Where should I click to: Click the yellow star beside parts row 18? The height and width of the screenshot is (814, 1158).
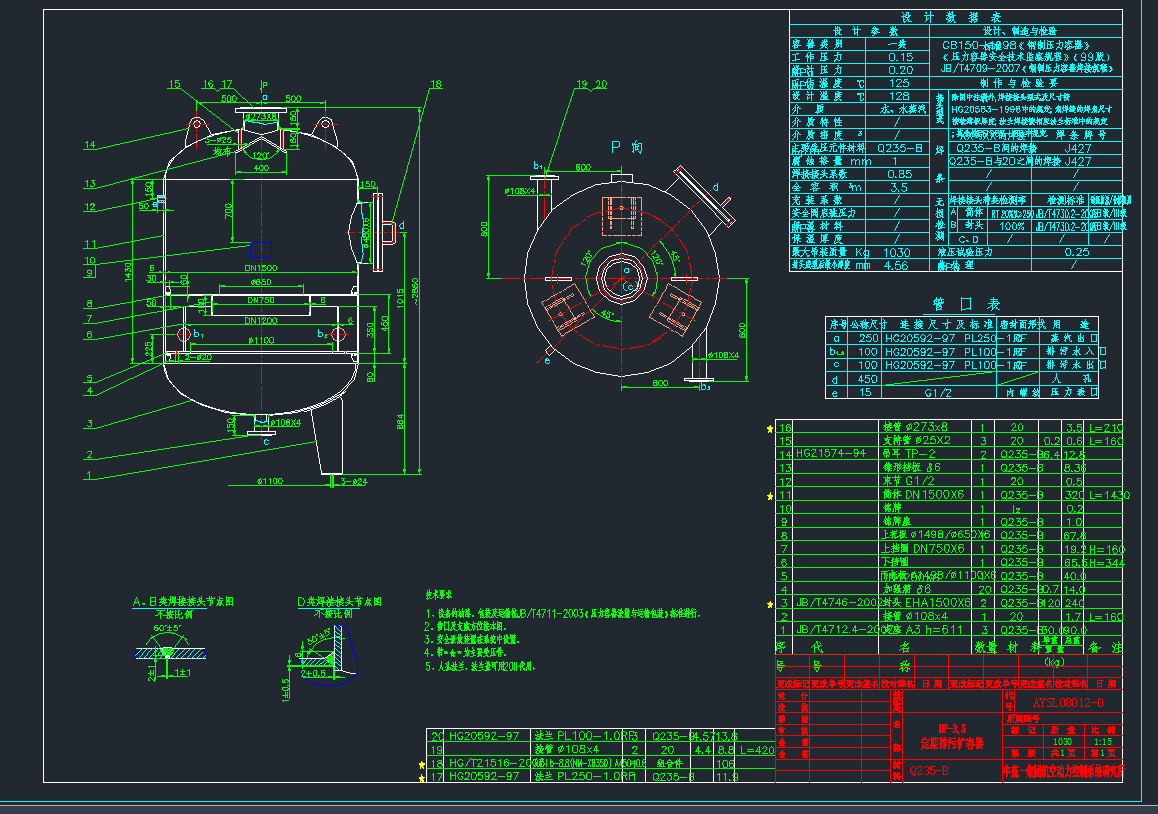[x=421, y=763]
